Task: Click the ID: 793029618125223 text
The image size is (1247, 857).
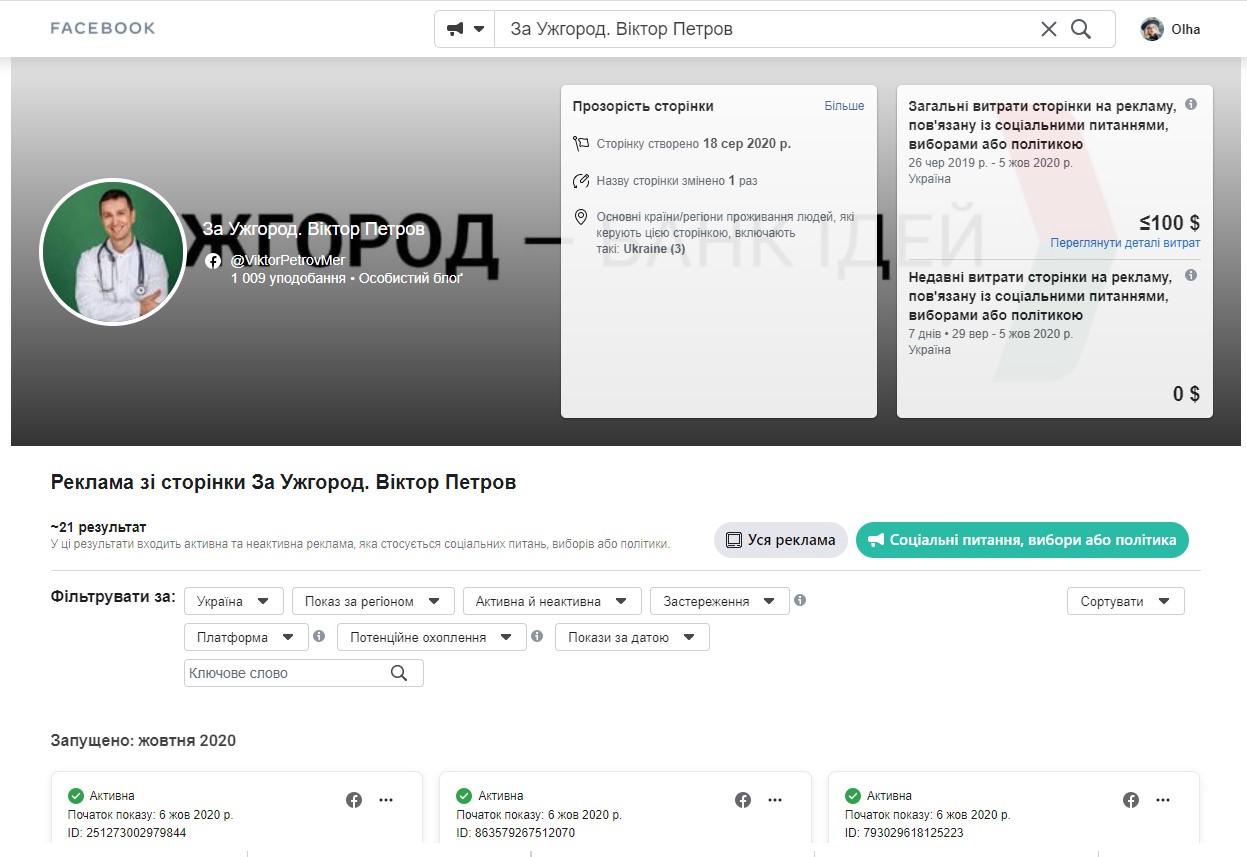Action: coord(904,833)
